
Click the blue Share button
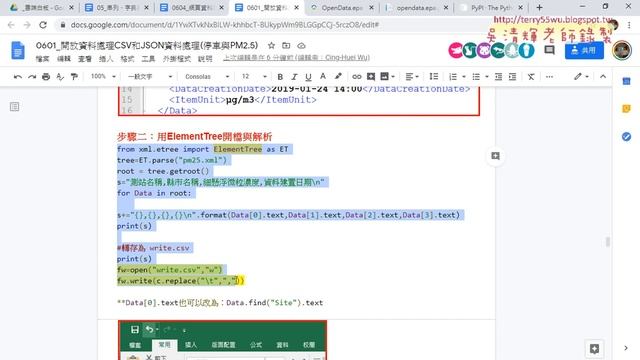[x=584, y=51]
